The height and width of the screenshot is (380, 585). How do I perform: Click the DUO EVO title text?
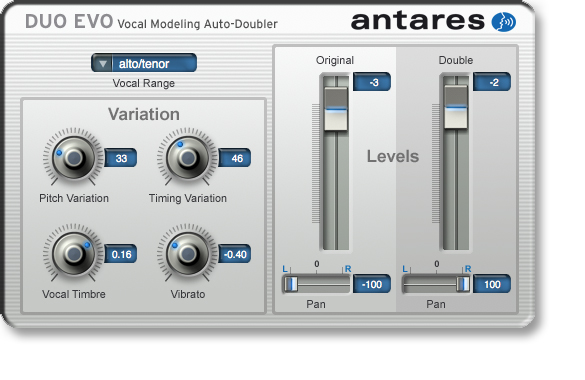pos(69,21)
